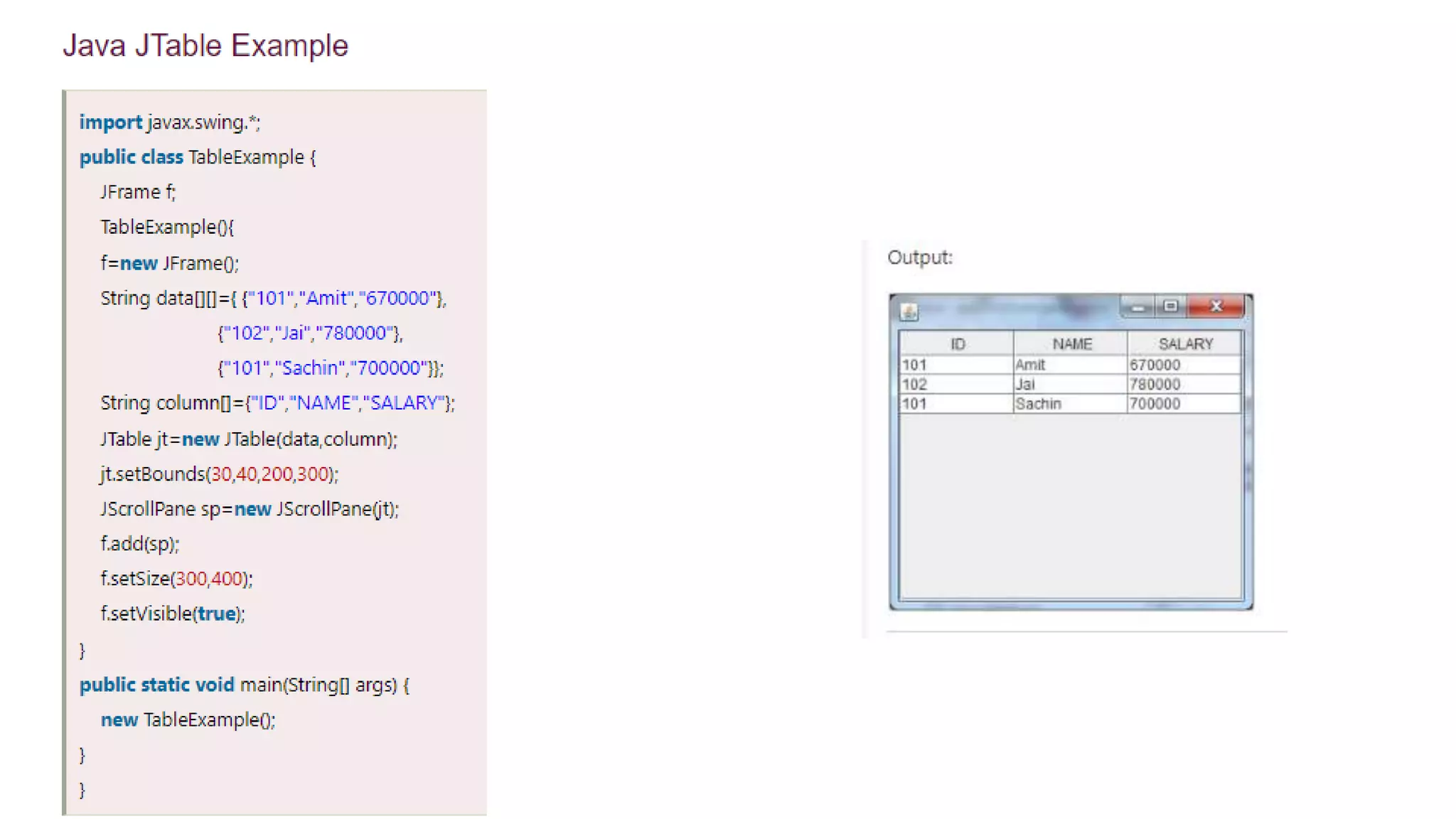Click the Output: label text
Image resolution: width=1456 pixels, height=819 pixels.
click(x=919, y=257)
